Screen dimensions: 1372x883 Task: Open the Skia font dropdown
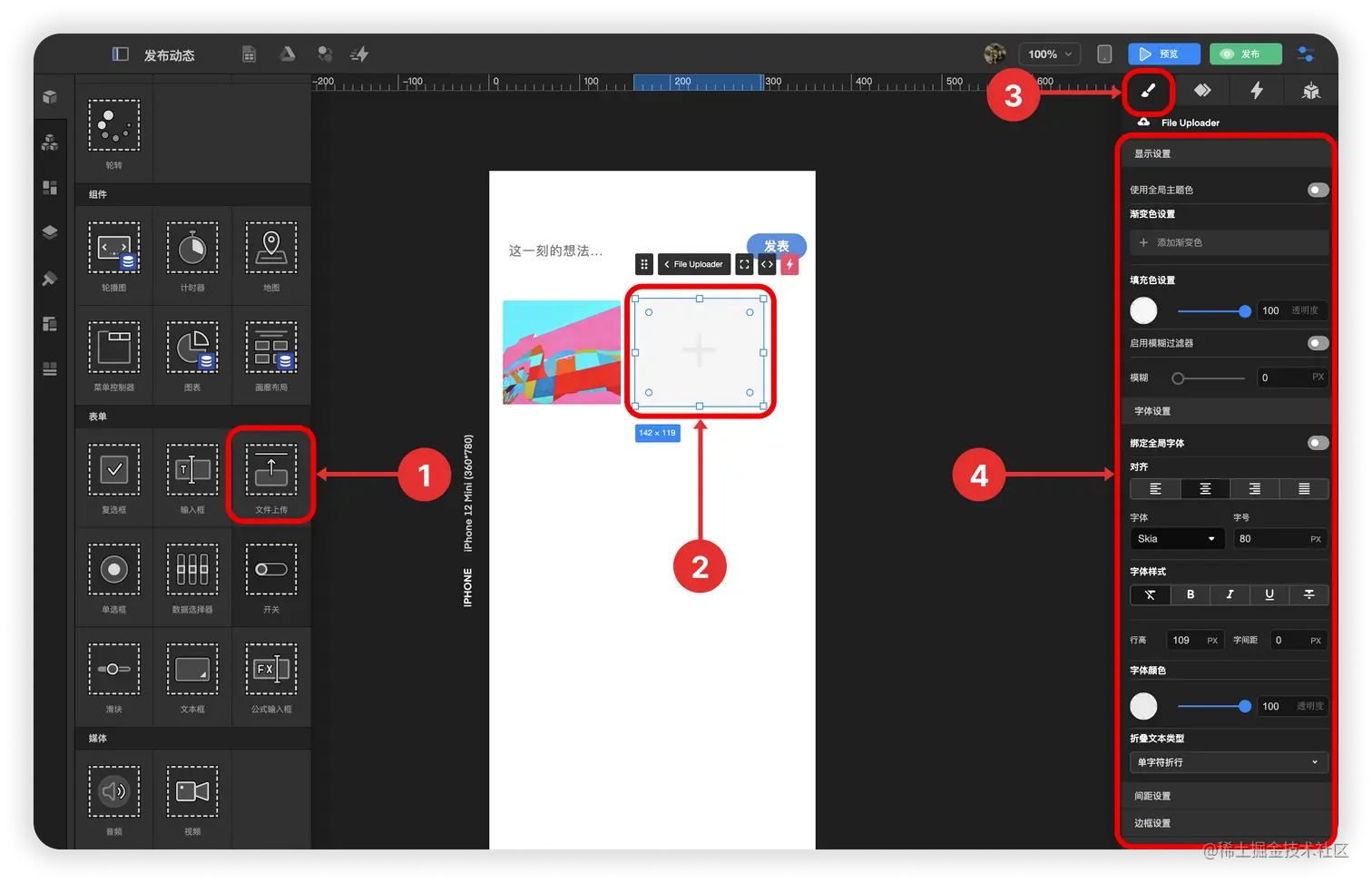1177,539
